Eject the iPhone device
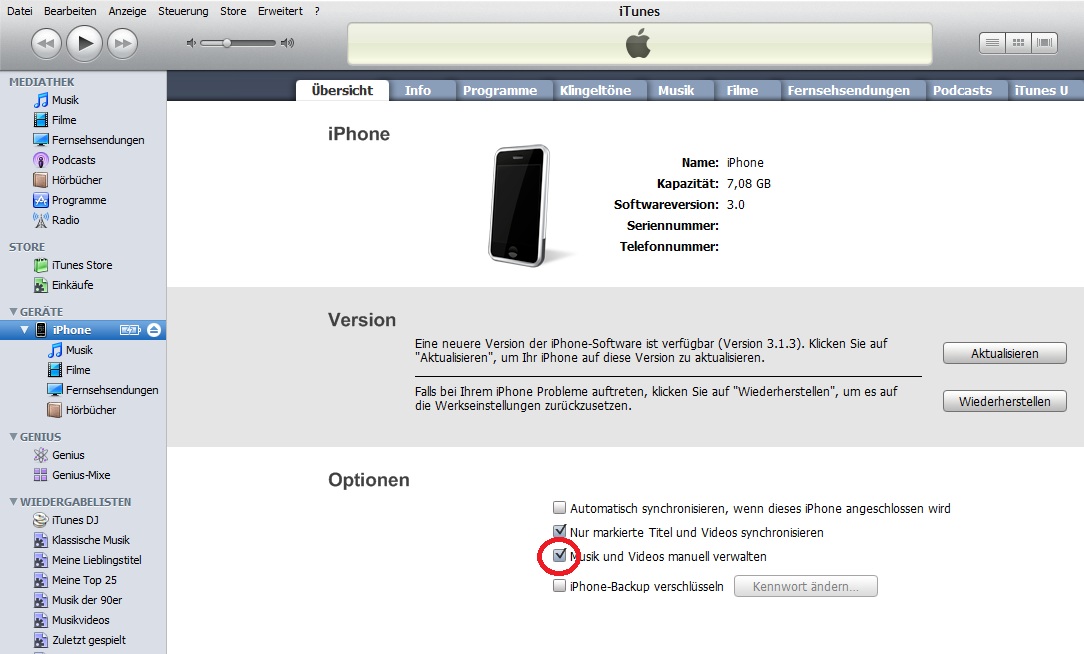 [x=154, y=330]
